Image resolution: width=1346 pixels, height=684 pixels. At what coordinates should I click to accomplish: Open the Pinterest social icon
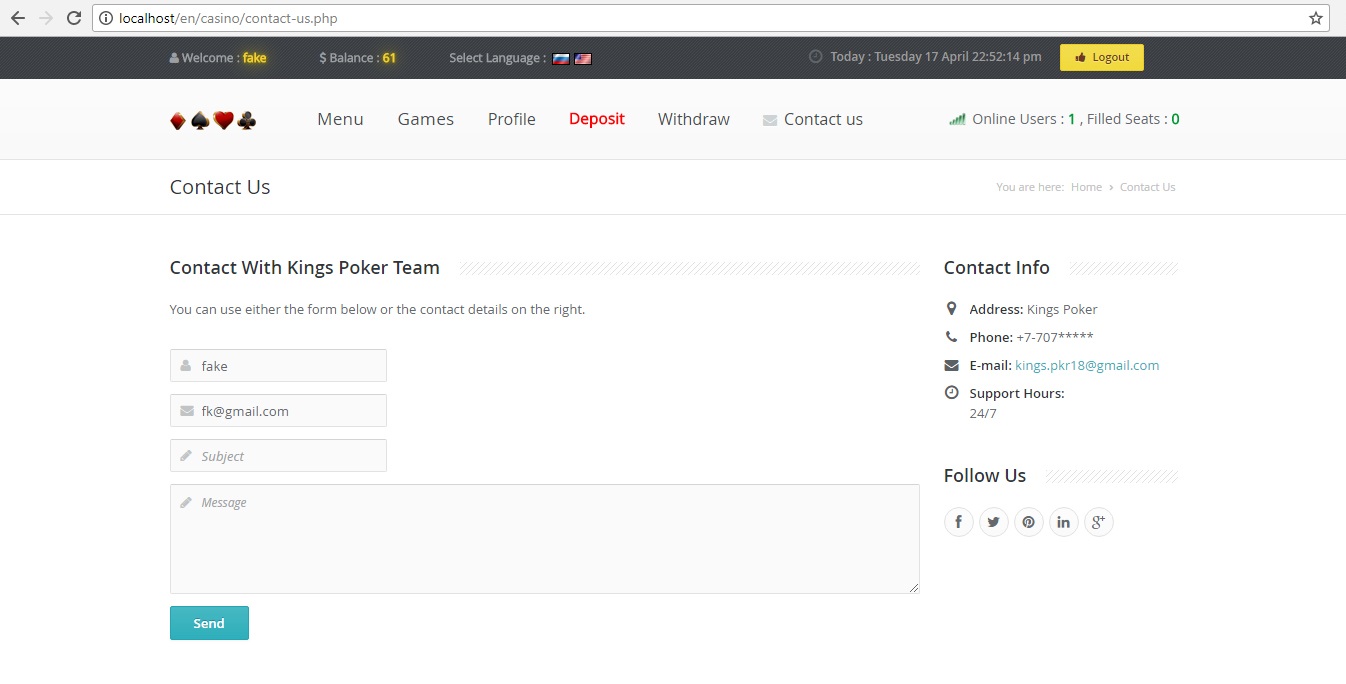1028,522
